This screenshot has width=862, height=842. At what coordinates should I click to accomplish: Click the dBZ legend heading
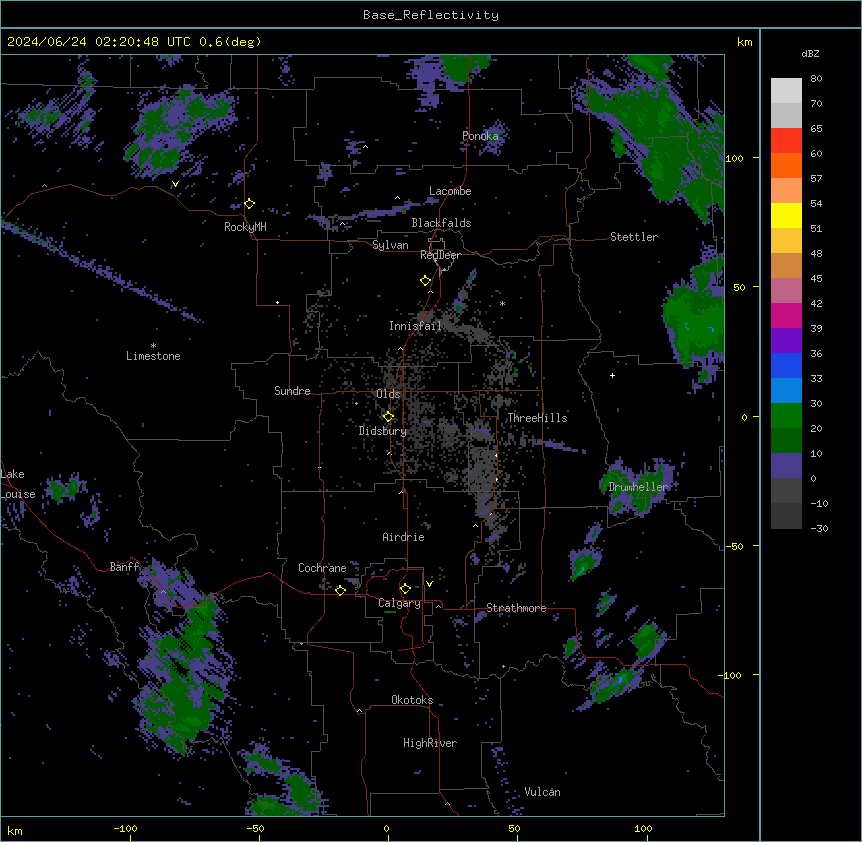coord(810,54)
